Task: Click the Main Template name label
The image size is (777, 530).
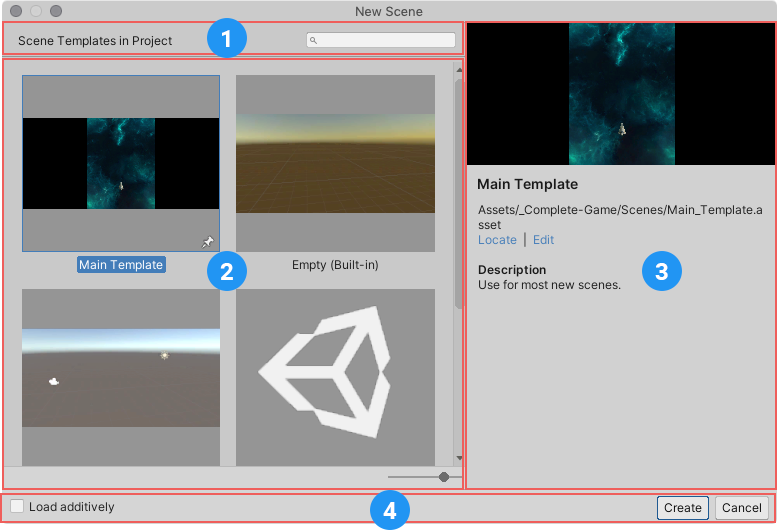Action: (121, 265)
